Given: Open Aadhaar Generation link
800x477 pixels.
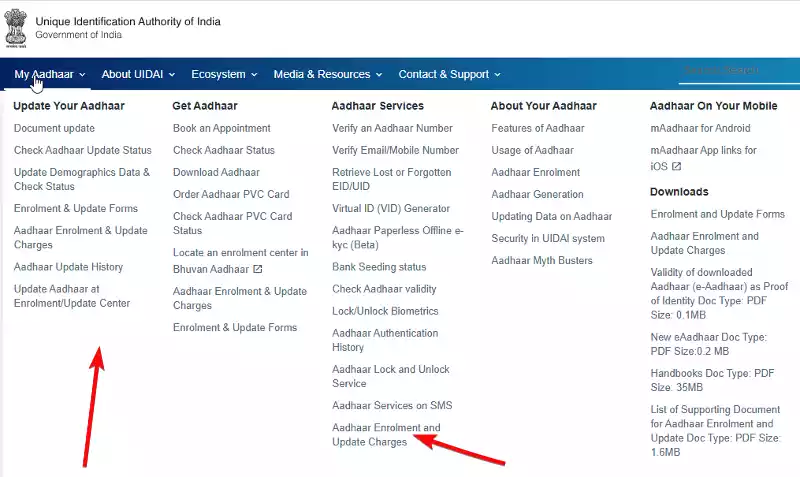Looking at the screenshot, I should [537, 194].
